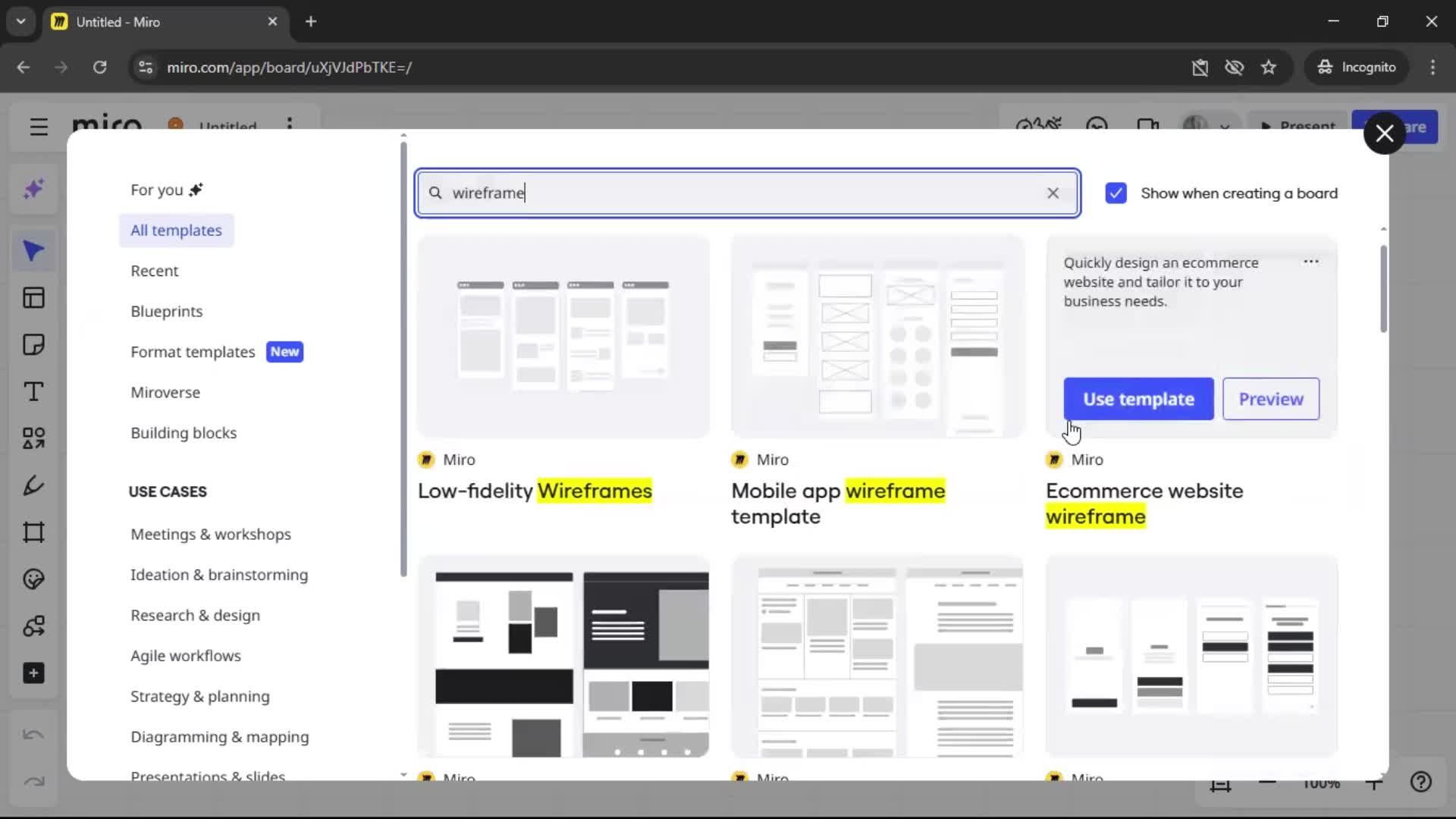Open the Building blocks category

184,433
